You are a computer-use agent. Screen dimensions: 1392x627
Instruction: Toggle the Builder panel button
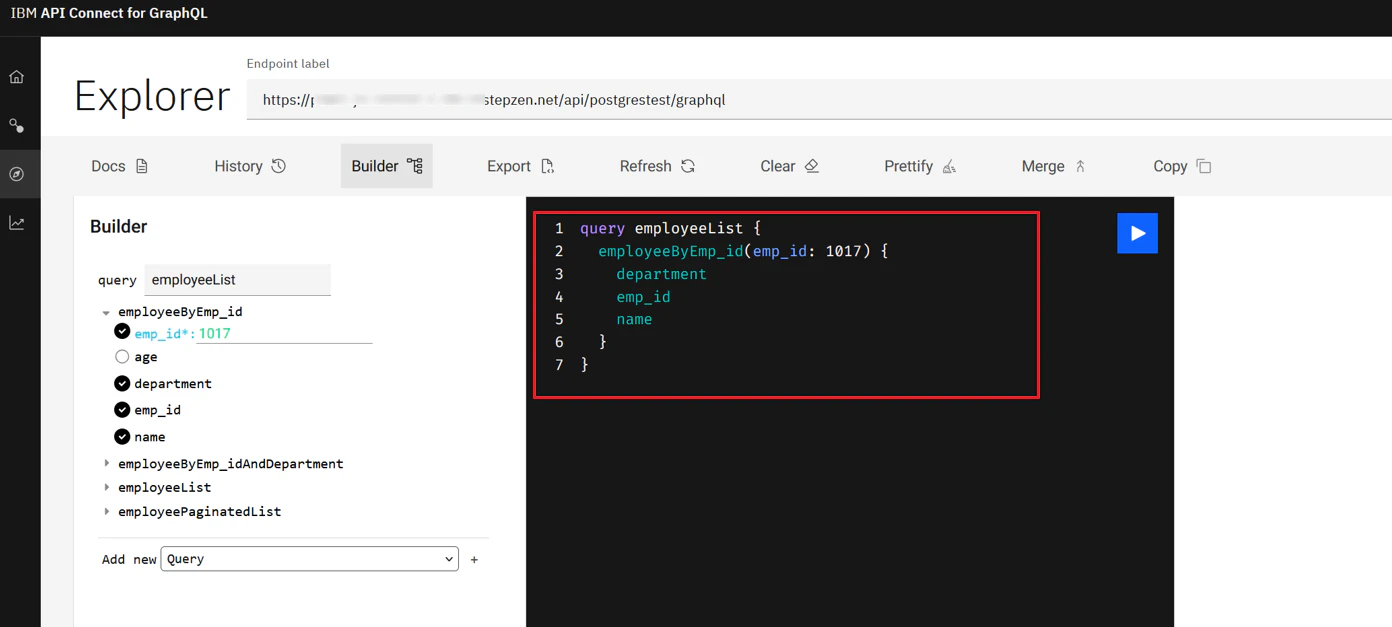[387, 166]
